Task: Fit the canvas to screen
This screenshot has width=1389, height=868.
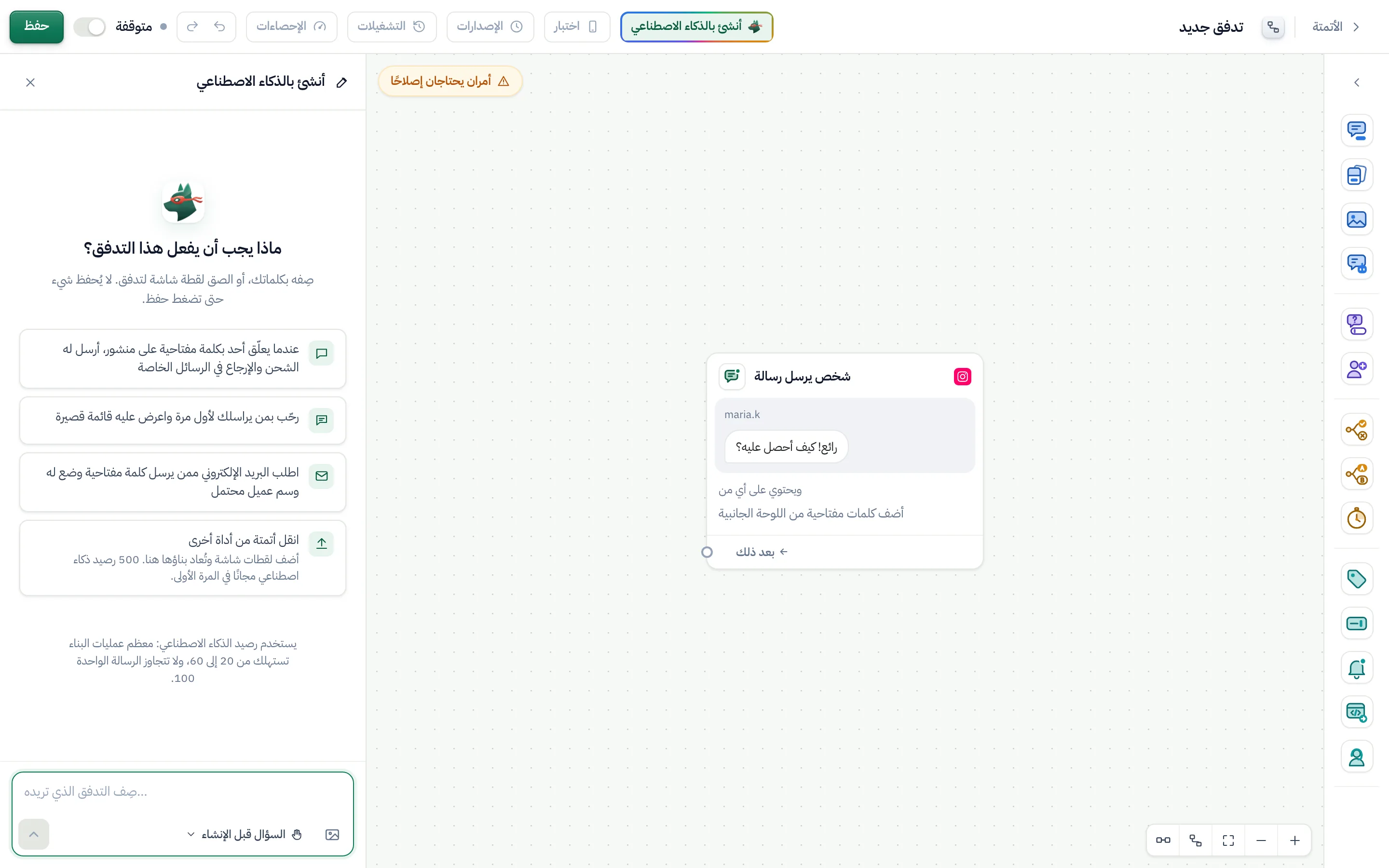Action: pos(1228,841)
